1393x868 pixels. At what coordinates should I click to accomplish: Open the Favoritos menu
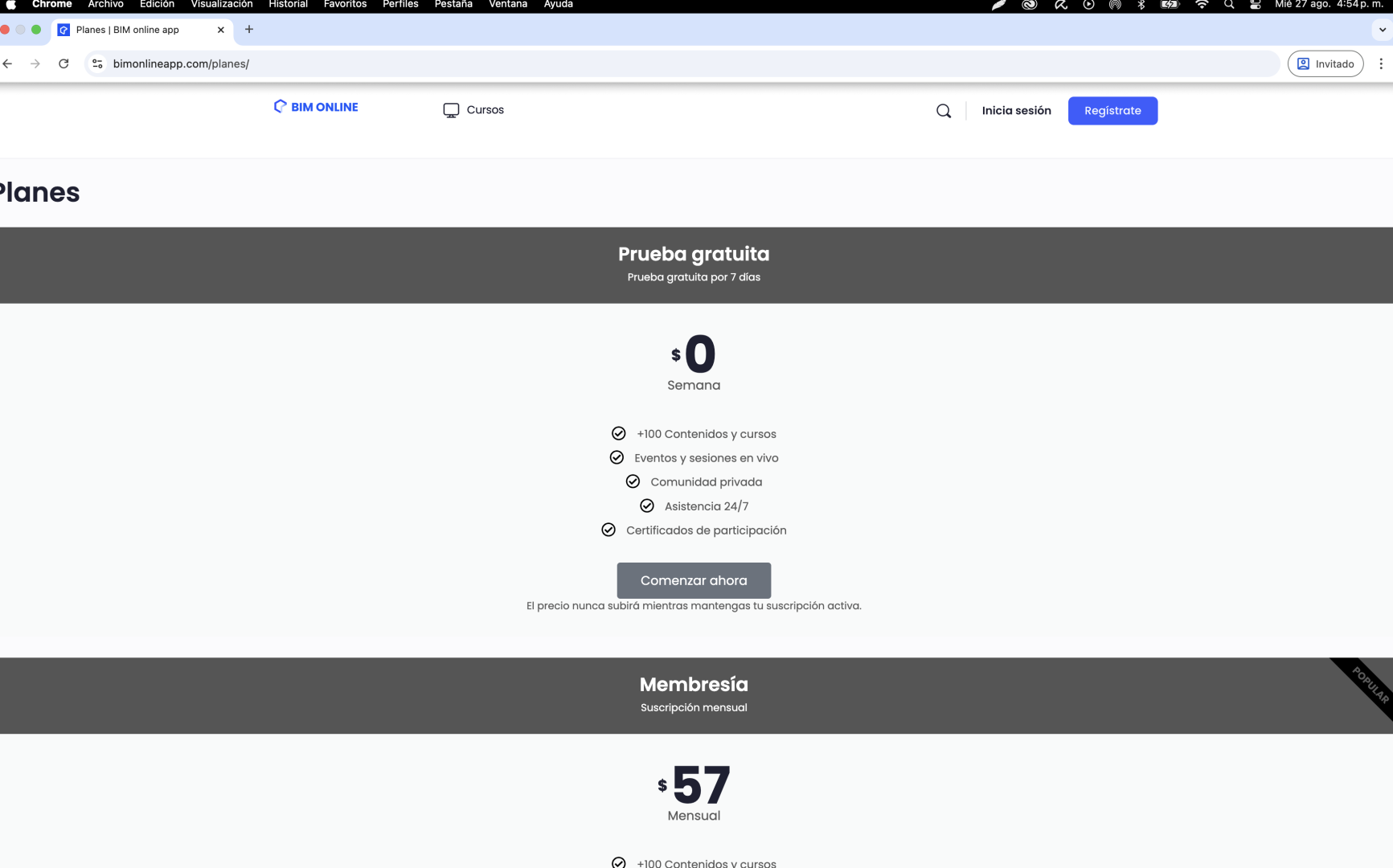coord(345,5)
